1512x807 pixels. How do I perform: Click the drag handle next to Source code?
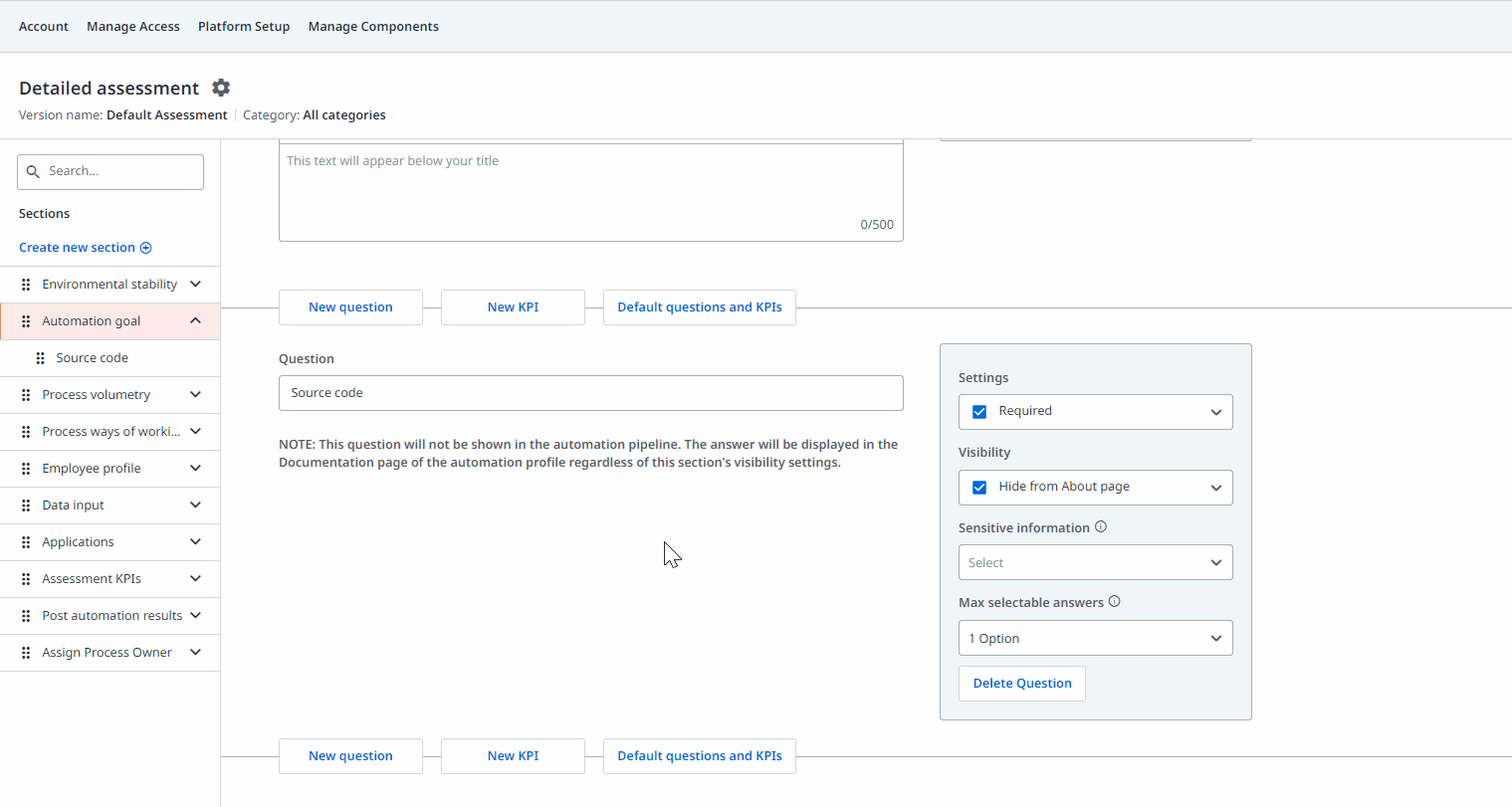(41, 358)
